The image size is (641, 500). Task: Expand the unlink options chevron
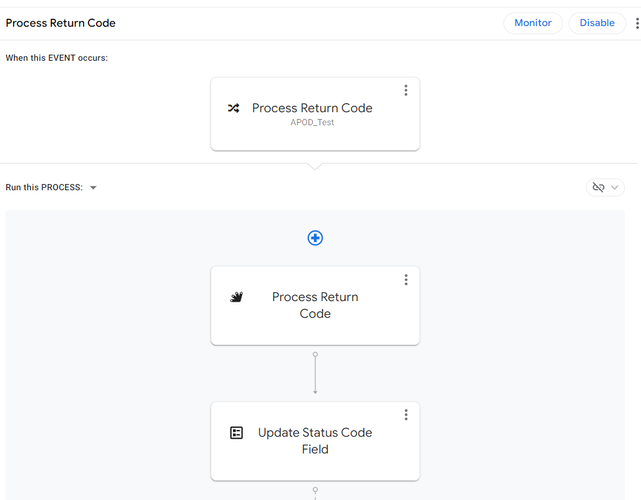614,187
